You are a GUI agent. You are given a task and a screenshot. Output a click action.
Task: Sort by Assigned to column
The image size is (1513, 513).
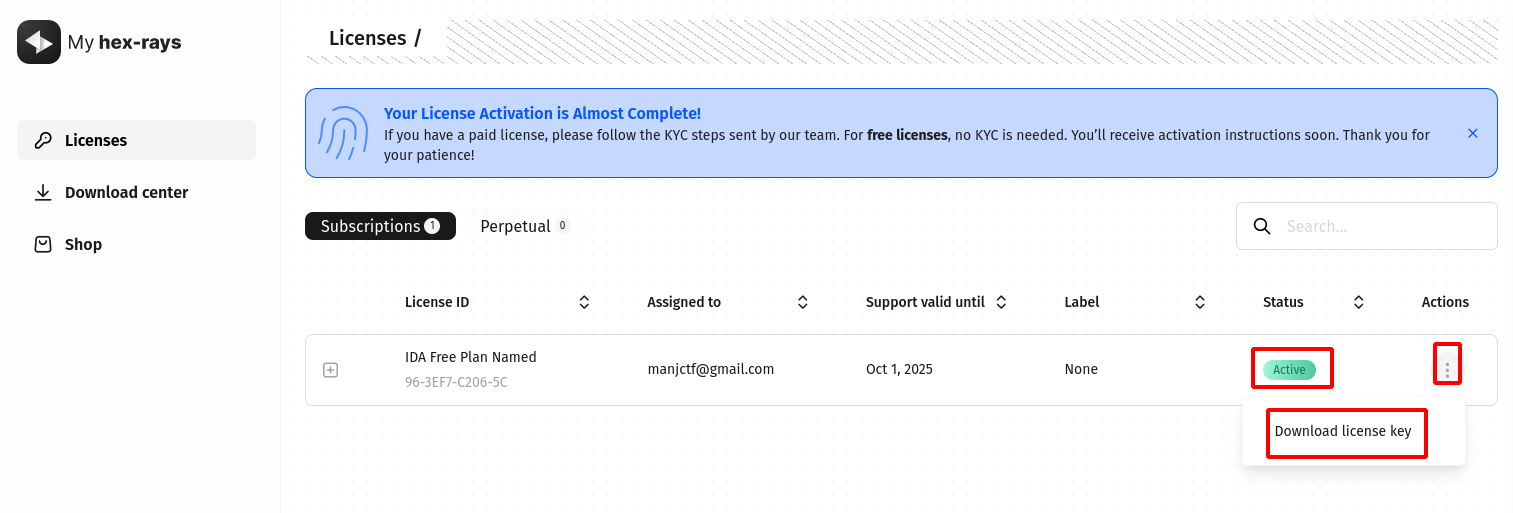point(802,302)
